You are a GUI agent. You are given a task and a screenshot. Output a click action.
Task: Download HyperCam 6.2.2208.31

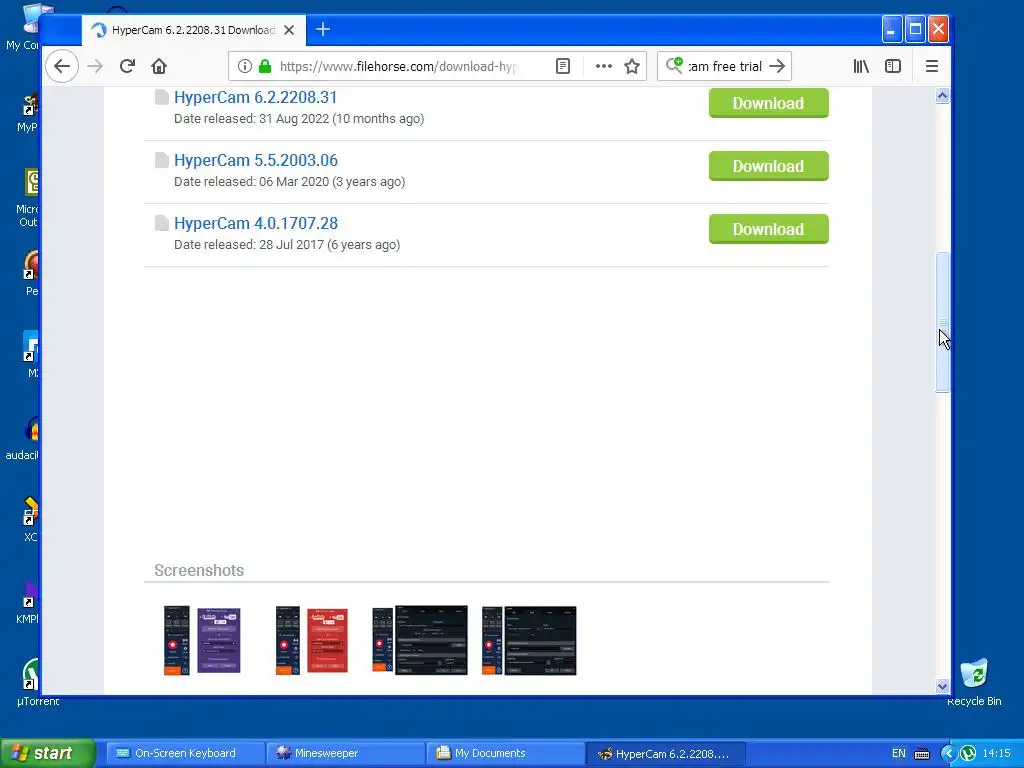(x=769, y=103)
